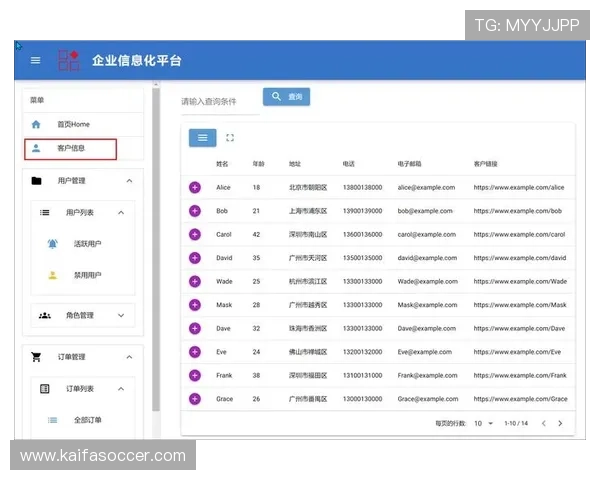600x480 pixels.
Task: Click the 姓名 column header
Action: click(222, 164)
